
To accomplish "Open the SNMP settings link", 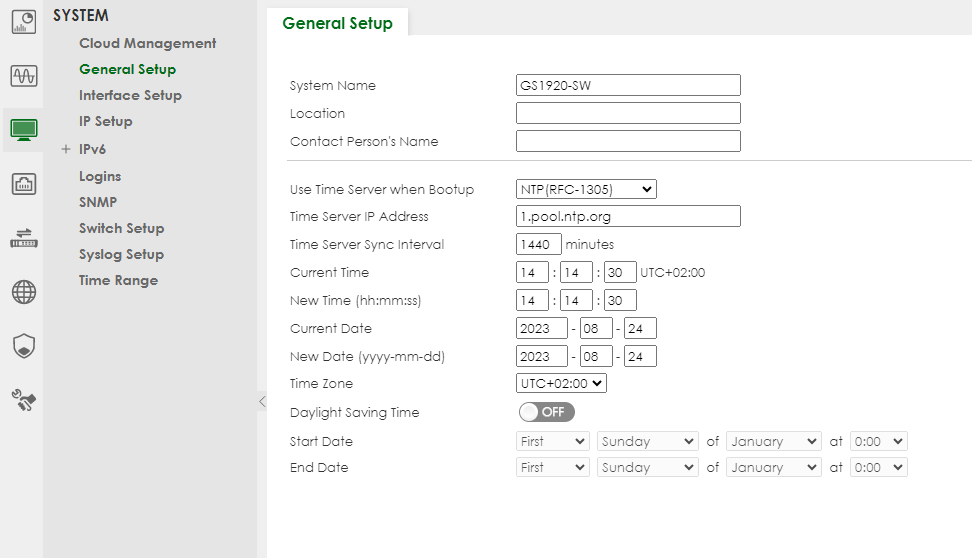I will tap(98, 202).
